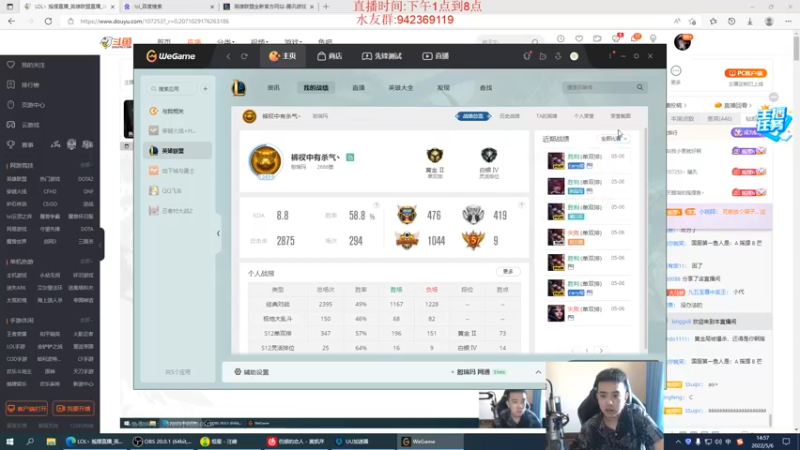
Task: Select 与我相关 in WeGame sidebar
Action: tap(178, 111)
